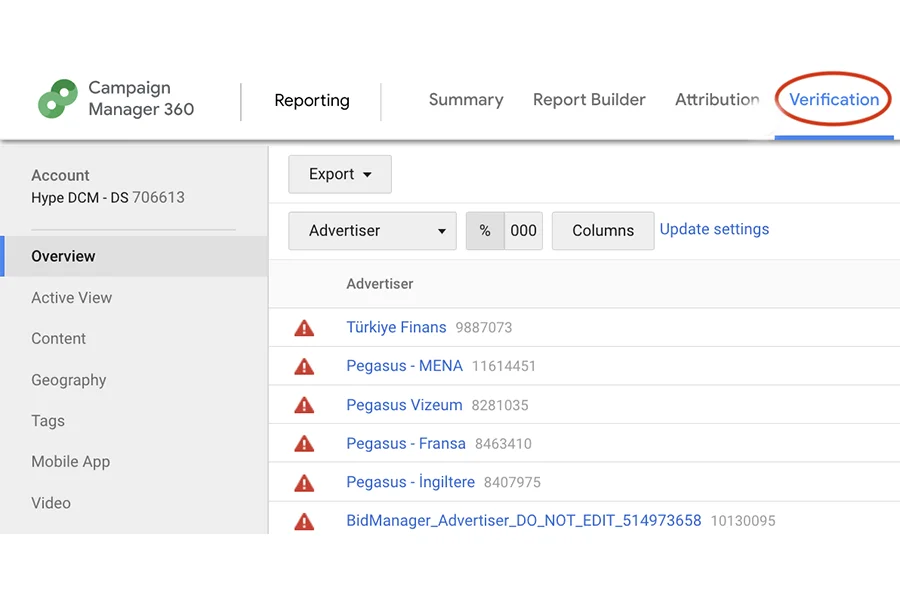This screenshot has width=900, height=600.
Task: Click warning icon beside Pegasus - İngiltere
Action: 304,483
